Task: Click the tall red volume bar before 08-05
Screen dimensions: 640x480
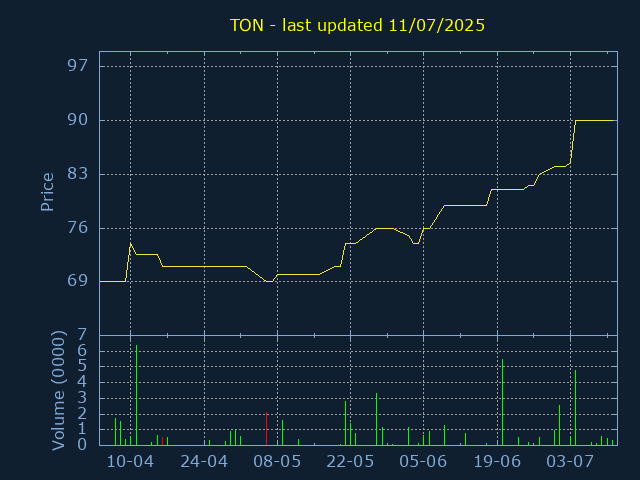Action: (x=267, y=429)
